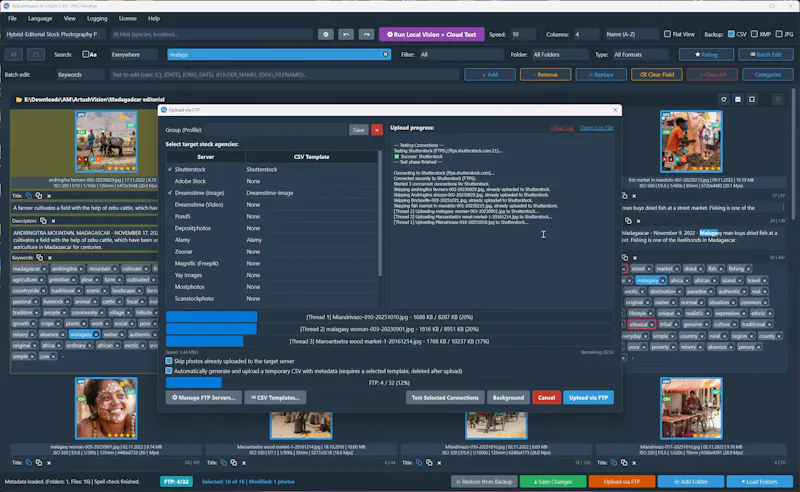Click refresh icon in folder header

(x=723, y=99)
